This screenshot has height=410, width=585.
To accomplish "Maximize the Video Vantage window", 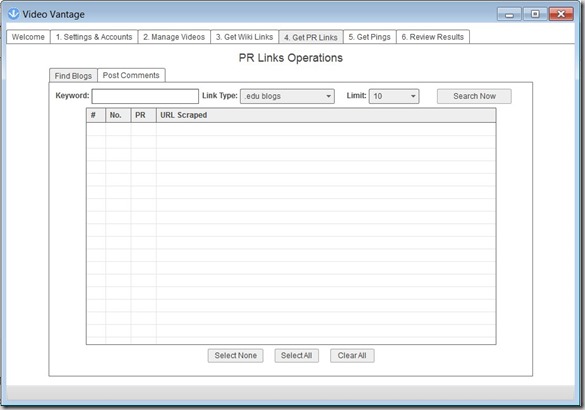I will (535, 14).
